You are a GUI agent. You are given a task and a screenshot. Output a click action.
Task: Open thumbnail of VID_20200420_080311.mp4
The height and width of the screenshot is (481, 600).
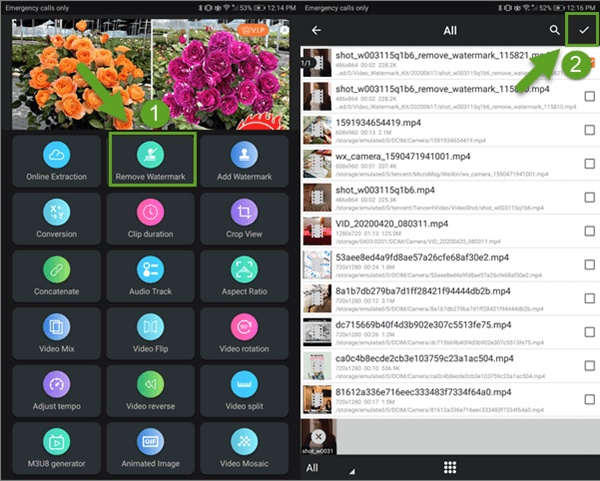(x=317, y=231)
